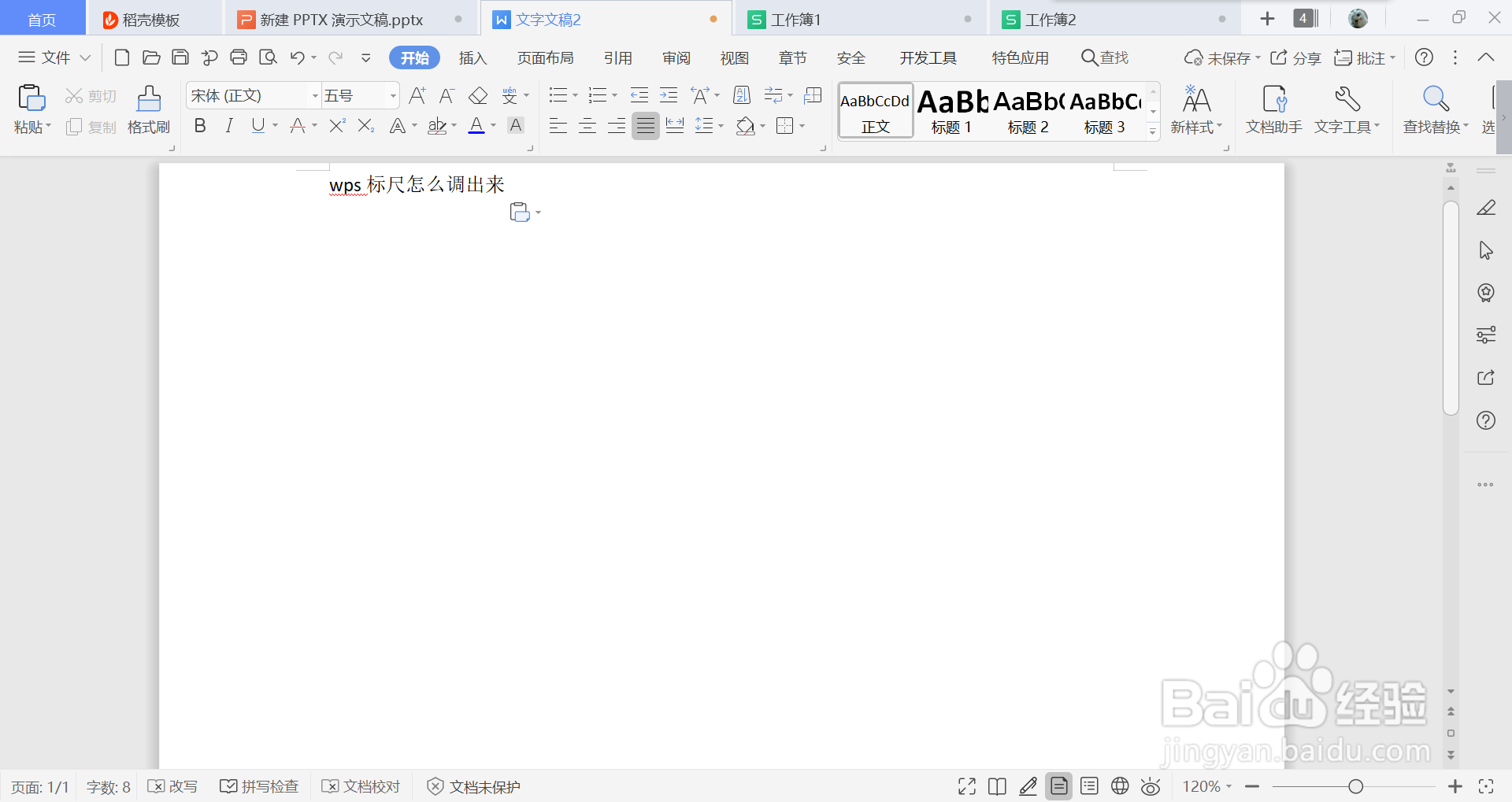
Task: Switch to the 插入 ribbon tab
Action: tap(472, 57)
